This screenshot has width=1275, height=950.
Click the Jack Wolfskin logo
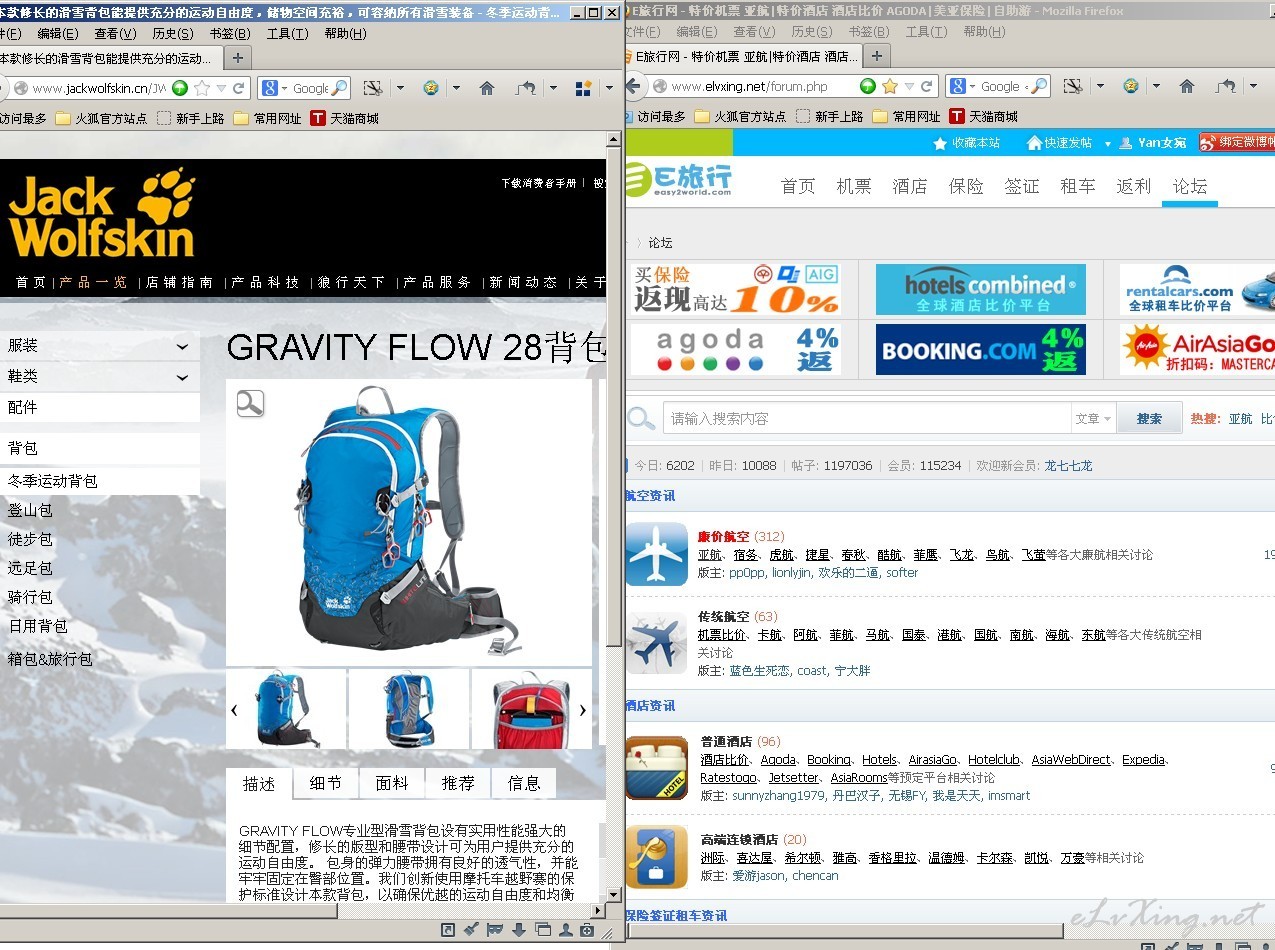coord(101,214)
